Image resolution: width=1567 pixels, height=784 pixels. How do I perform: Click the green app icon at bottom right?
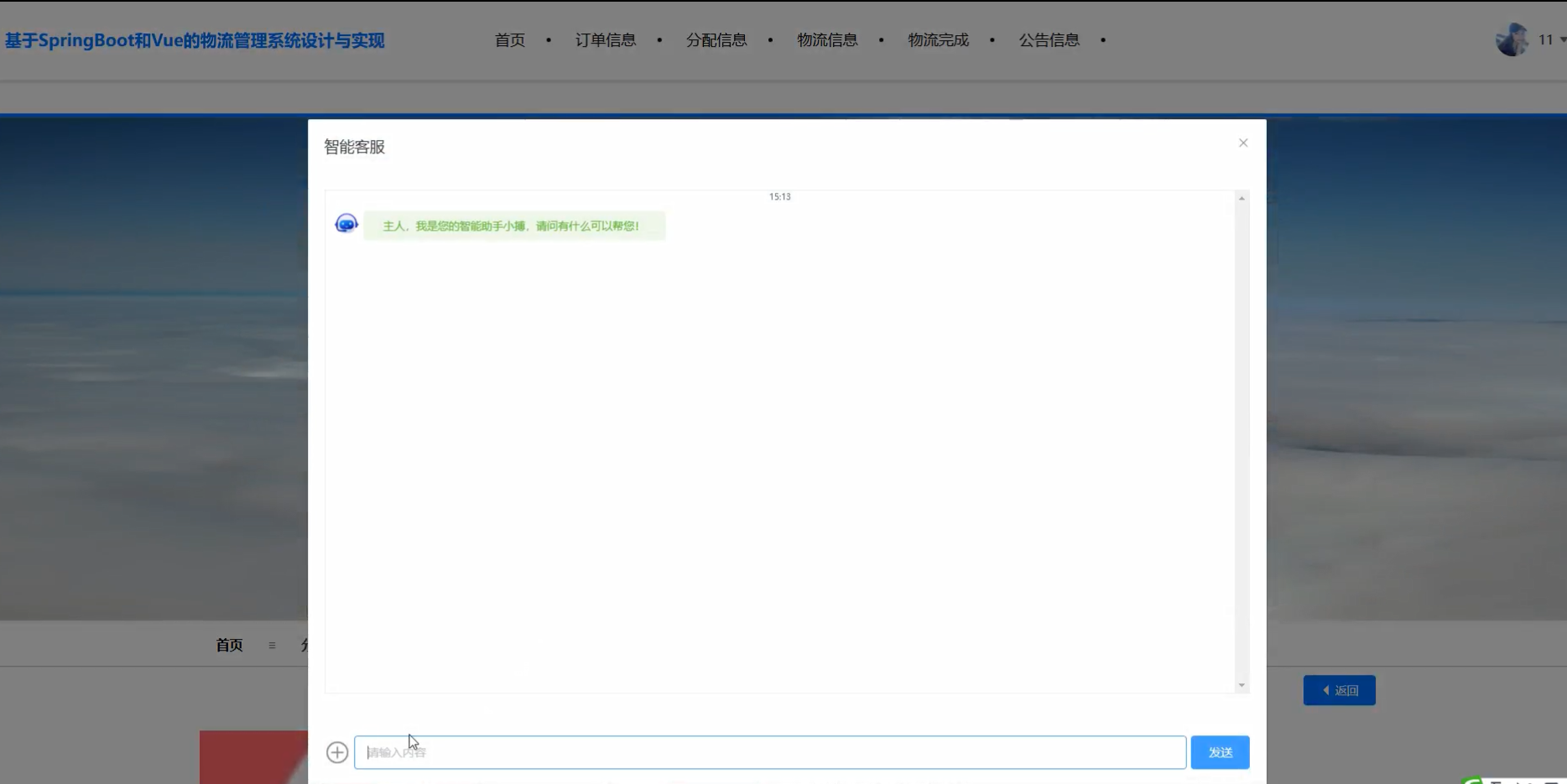click(1475, 780)
